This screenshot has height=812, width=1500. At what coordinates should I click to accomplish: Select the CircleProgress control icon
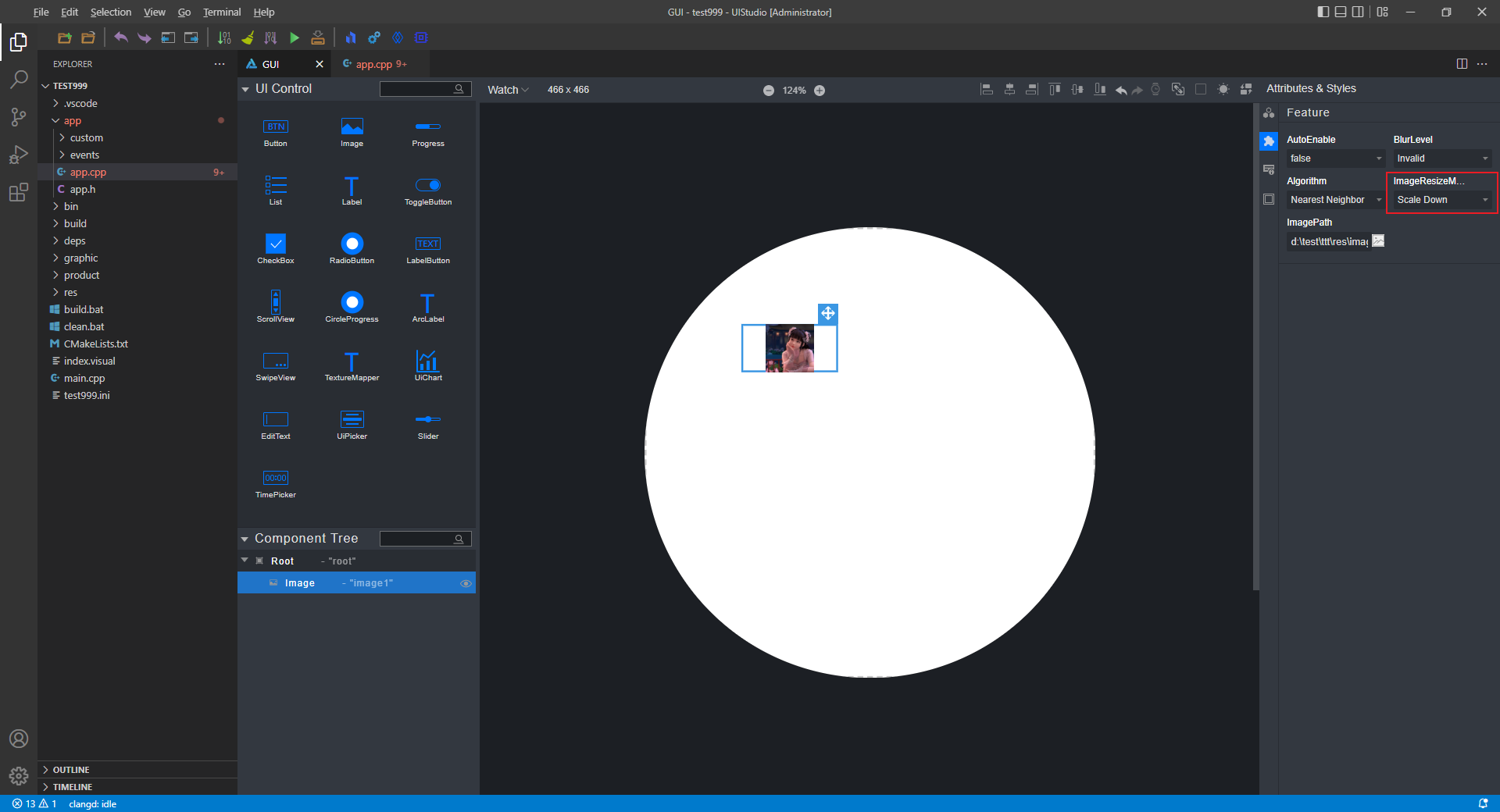click(352, 303)
